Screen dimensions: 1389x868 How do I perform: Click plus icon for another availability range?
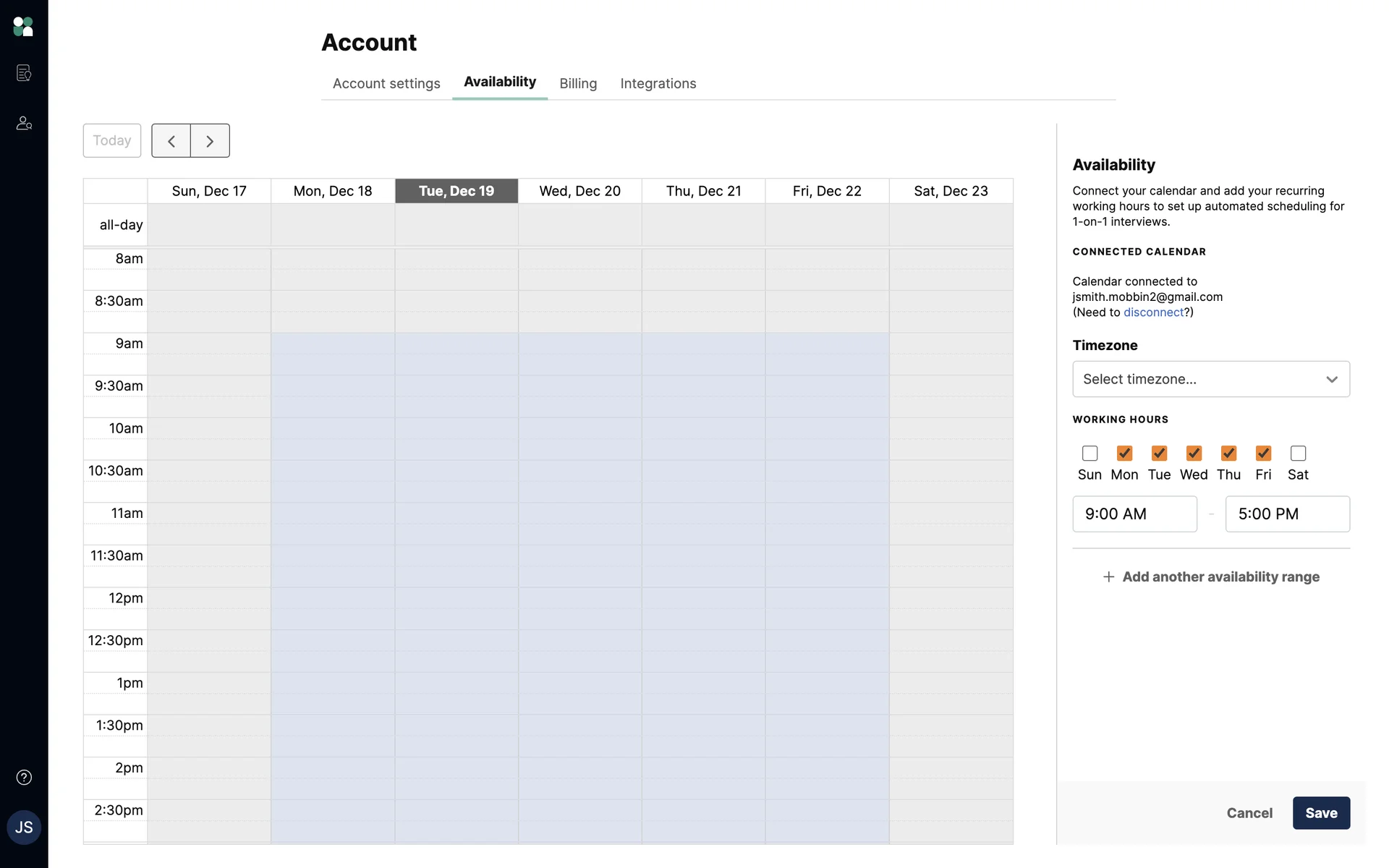[x=1108, y=577]
